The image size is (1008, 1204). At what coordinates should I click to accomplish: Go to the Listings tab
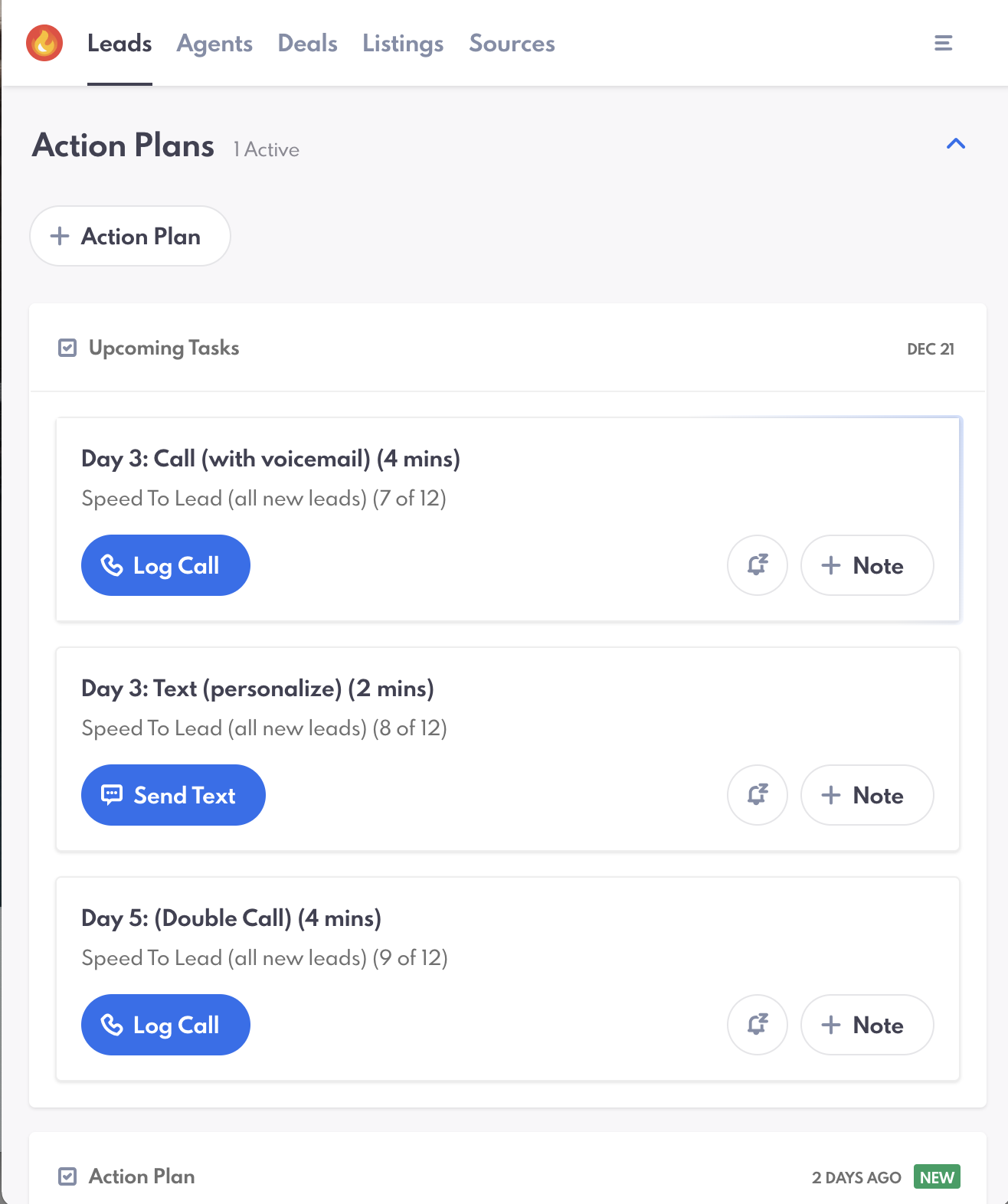403,44
